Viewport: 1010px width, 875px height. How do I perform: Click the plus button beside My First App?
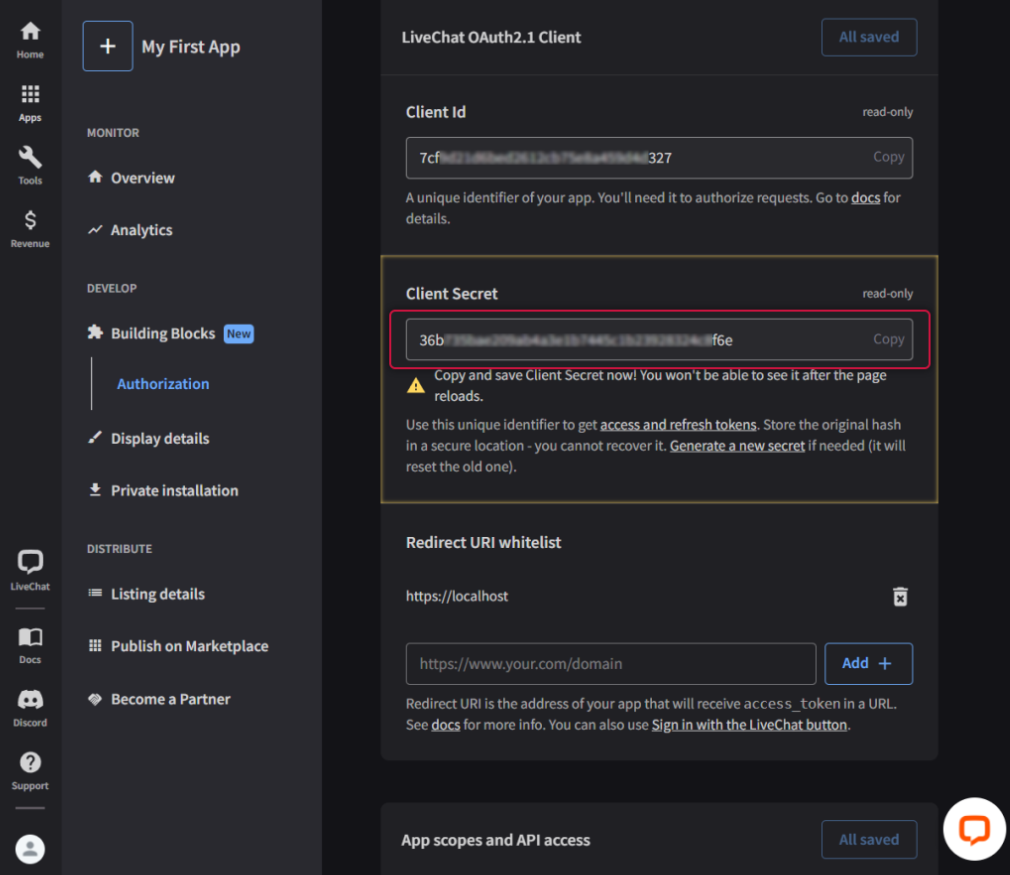coord(108,47)
